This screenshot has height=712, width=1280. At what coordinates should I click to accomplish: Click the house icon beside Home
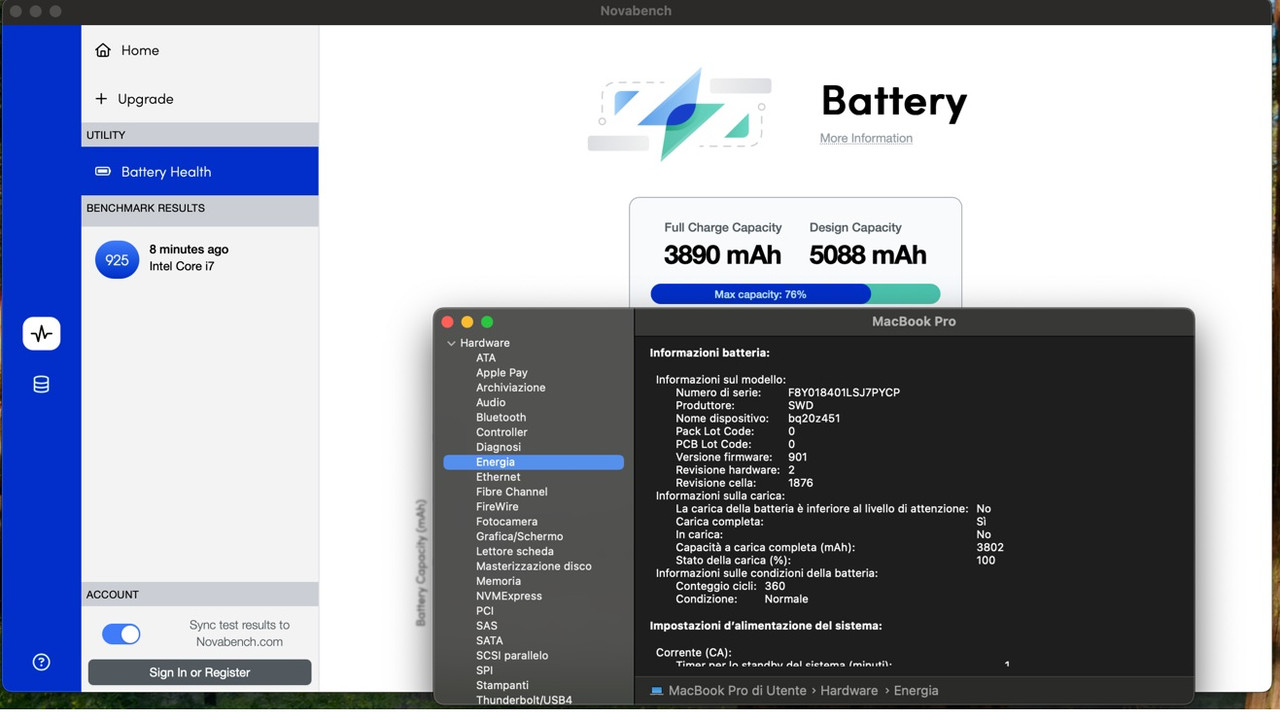tap(103, 50)
